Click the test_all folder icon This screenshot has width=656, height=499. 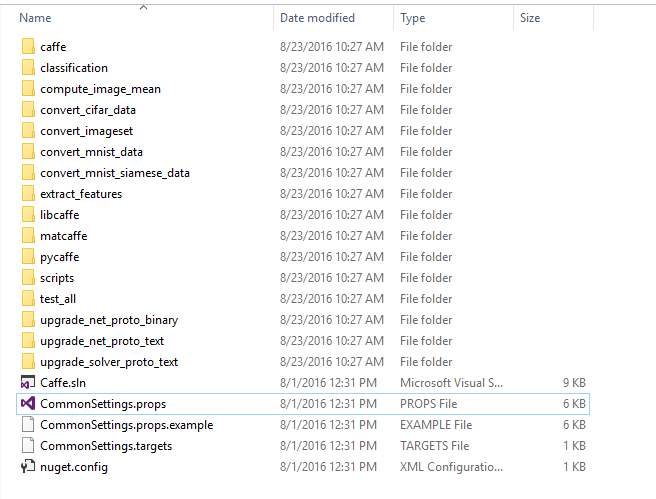pos(28,298)
